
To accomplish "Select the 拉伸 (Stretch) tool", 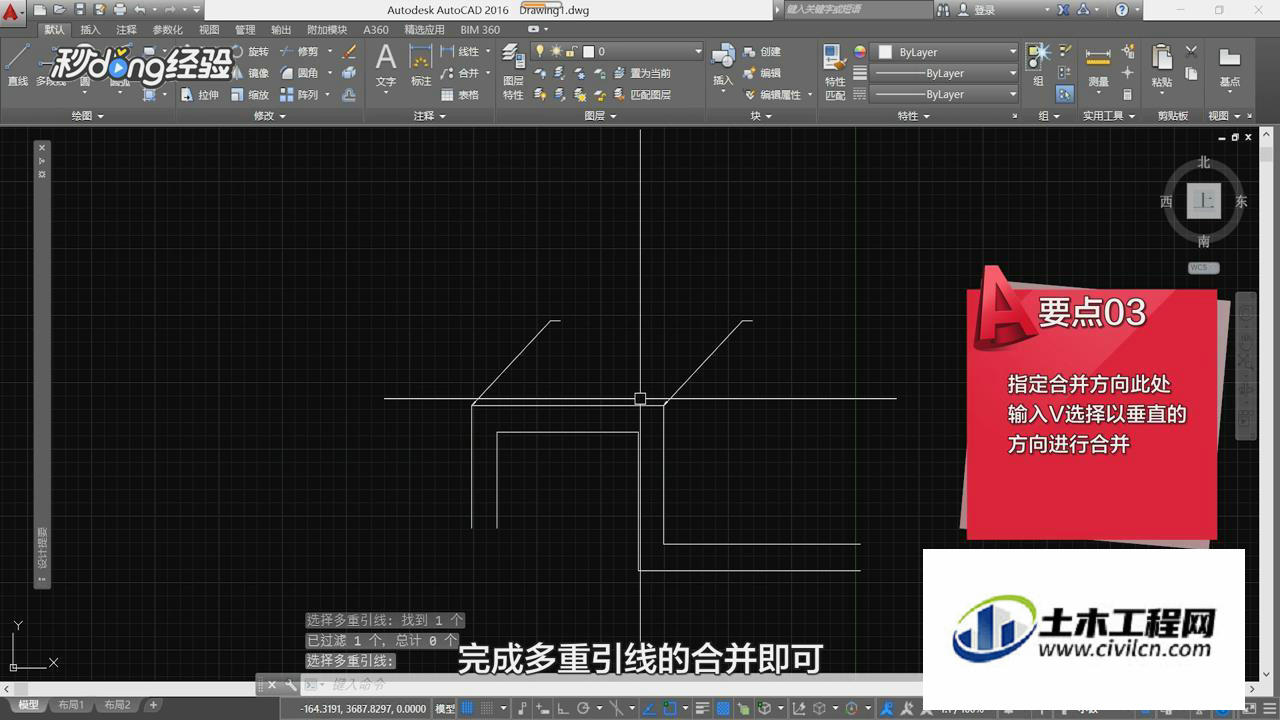I will (200, 95).
